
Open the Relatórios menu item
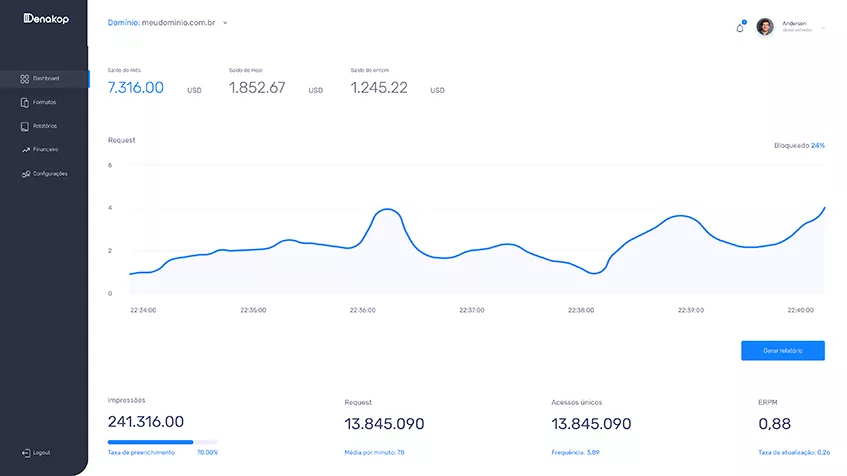click(45, 126)
